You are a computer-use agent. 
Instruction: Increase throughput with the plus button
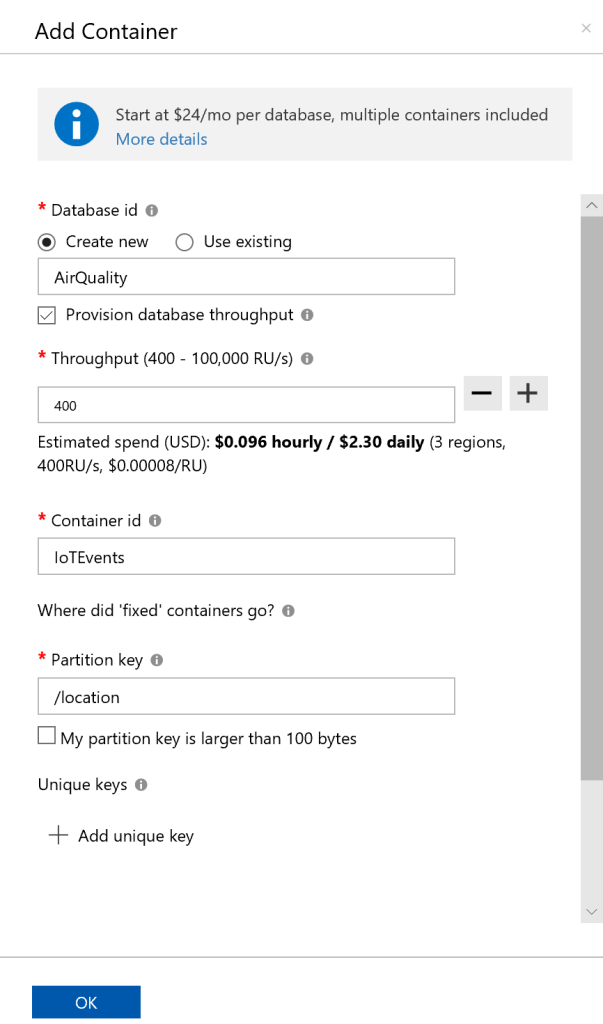point(528,394)
